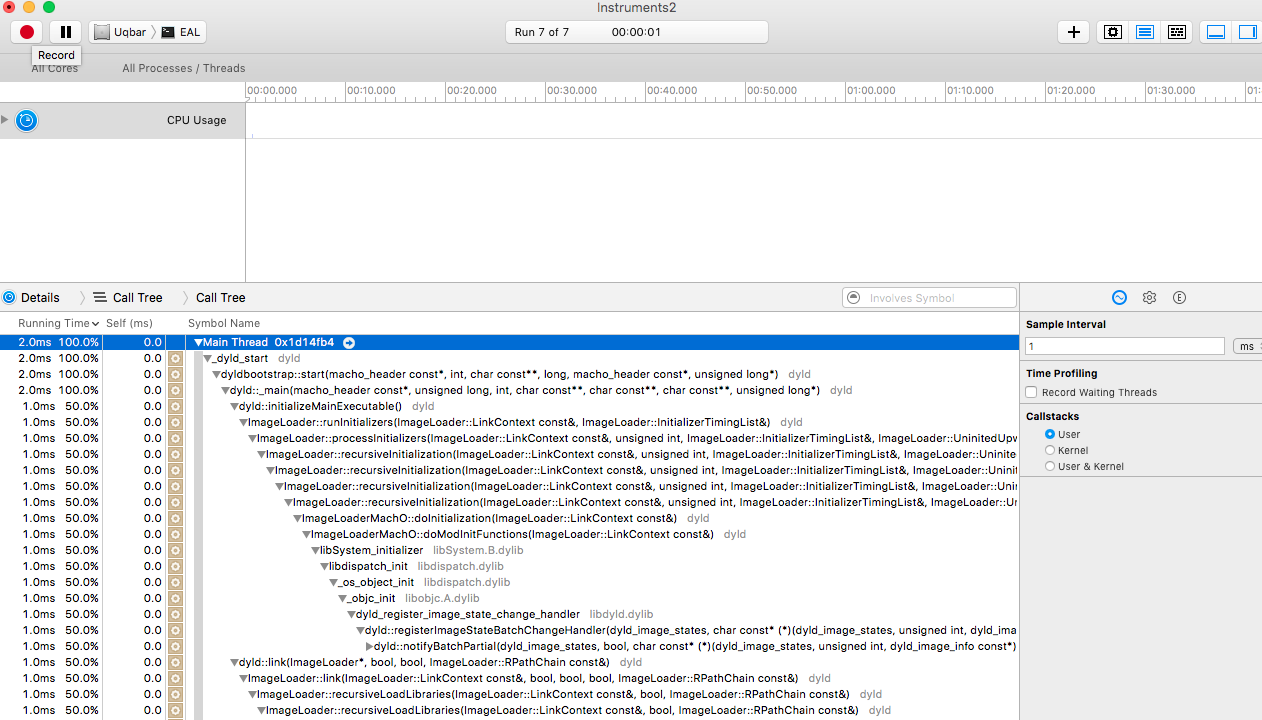Select User & Kernel callstacks
1262x720 pixels.
(1049, 466)
